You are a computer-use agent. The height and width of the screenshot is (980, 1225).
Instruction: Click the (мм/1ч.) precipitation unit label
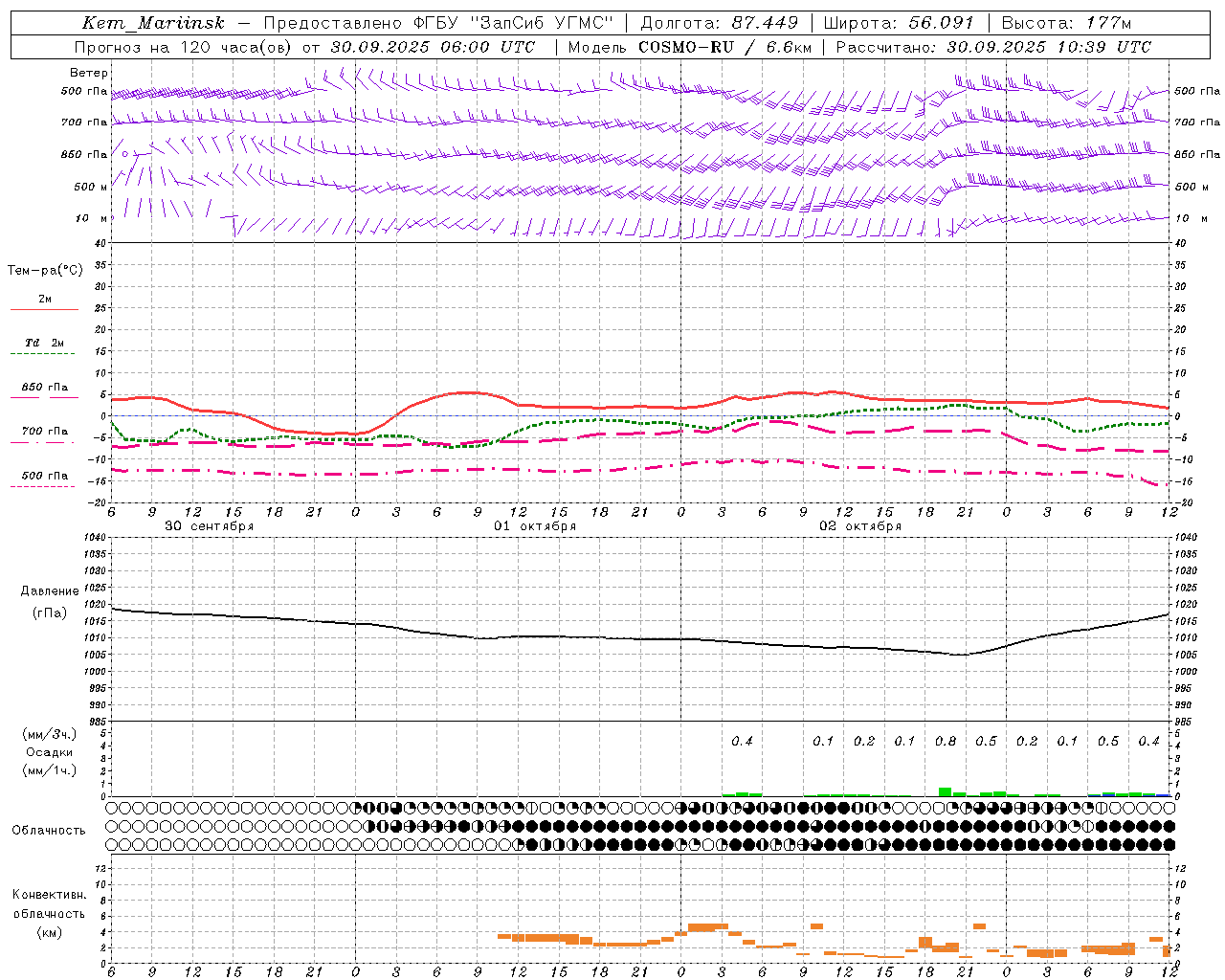pos(50,770)
